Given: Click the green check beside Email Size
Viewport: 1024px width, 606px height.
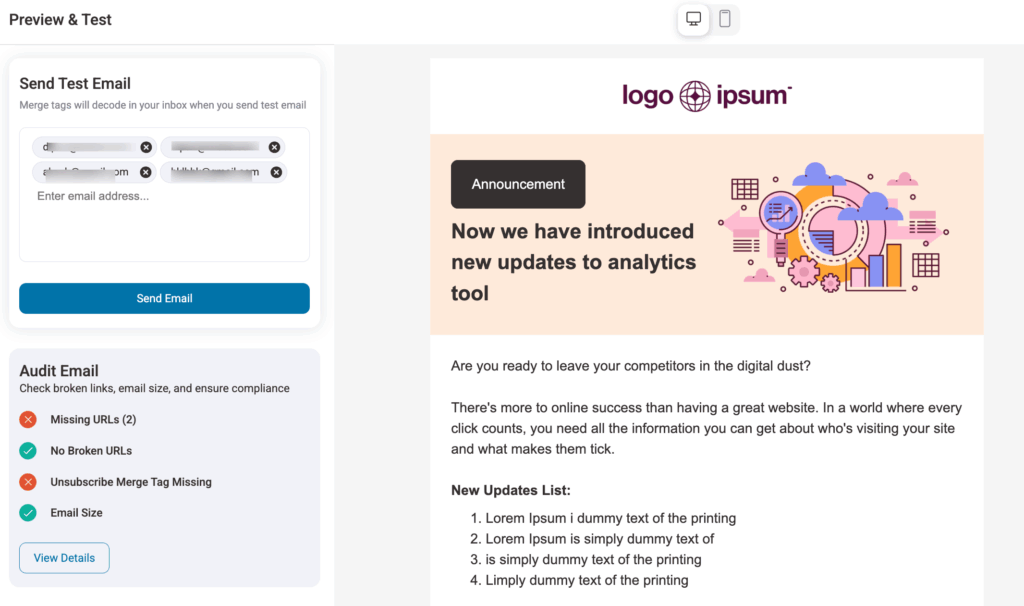Looking at the screenshot, I should (28, 512).
